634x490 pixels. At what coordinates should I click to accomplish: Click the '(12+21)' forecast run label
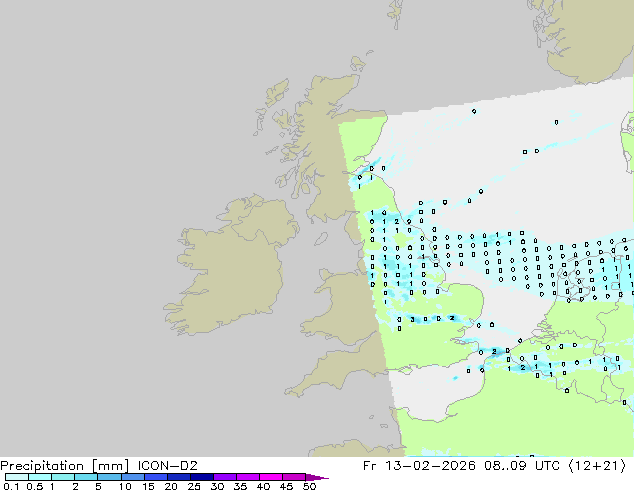pos(599,465)
